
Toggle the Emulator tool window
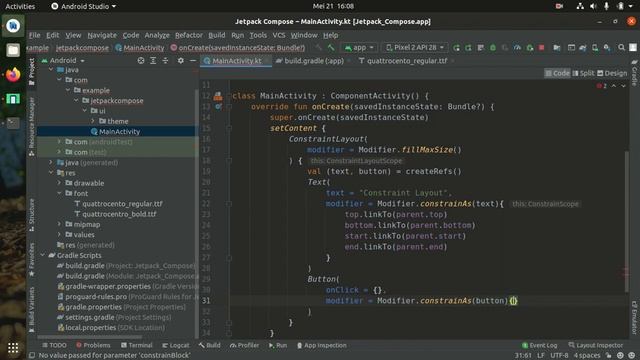tap(634, 317)
